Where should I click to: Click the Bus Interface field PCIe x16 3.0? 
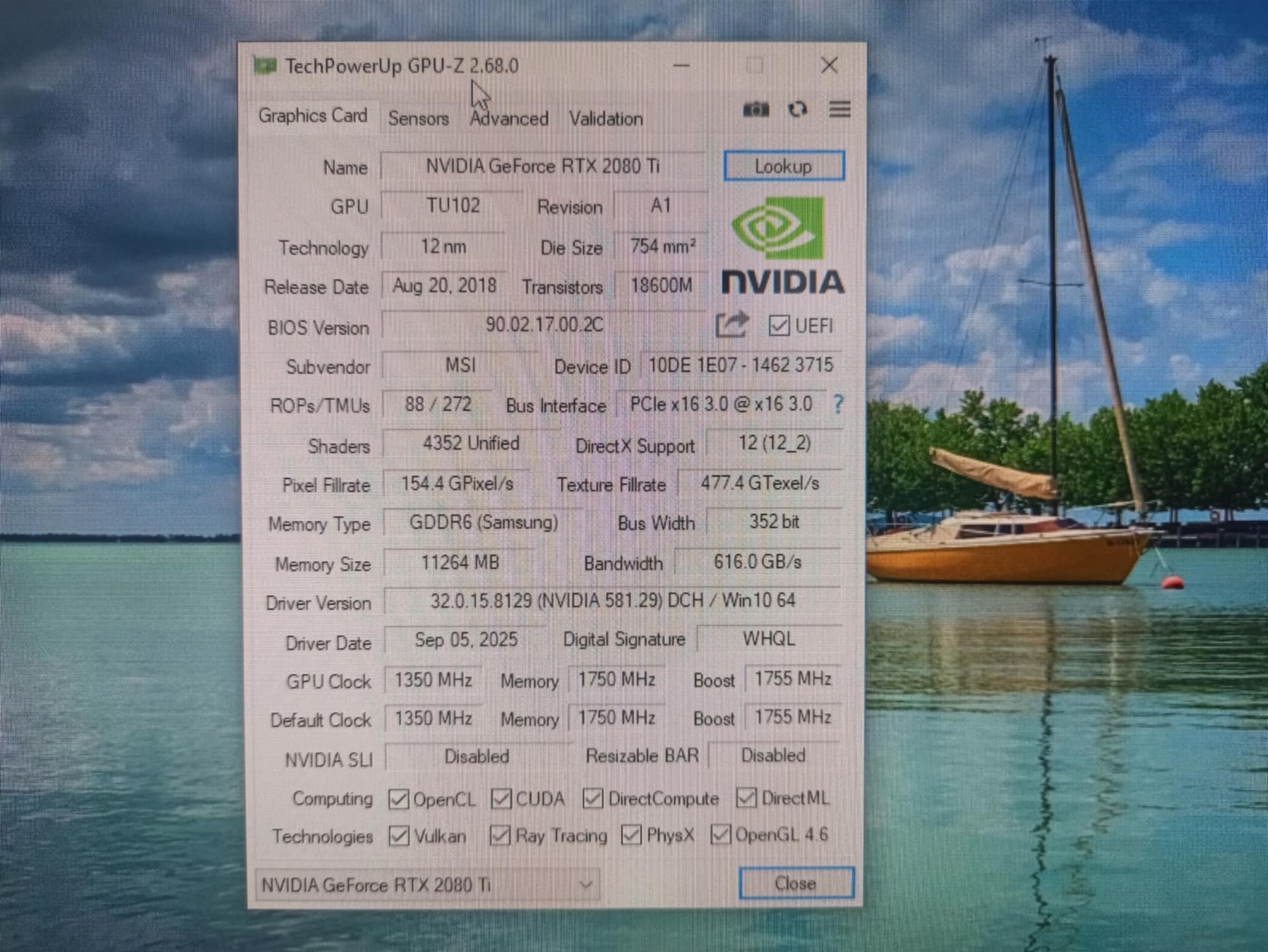(721, 404)
